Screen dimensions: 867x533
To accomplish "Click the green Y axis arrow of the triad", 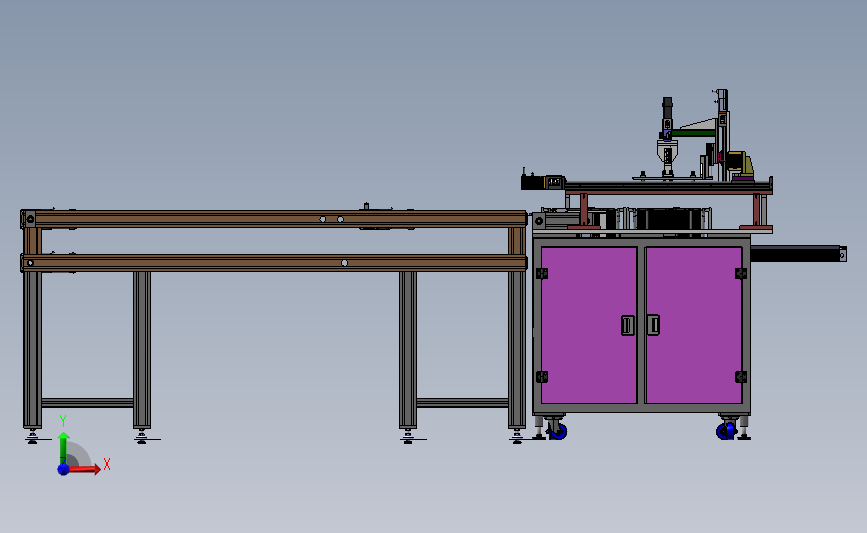I will [x=64, y=448].
